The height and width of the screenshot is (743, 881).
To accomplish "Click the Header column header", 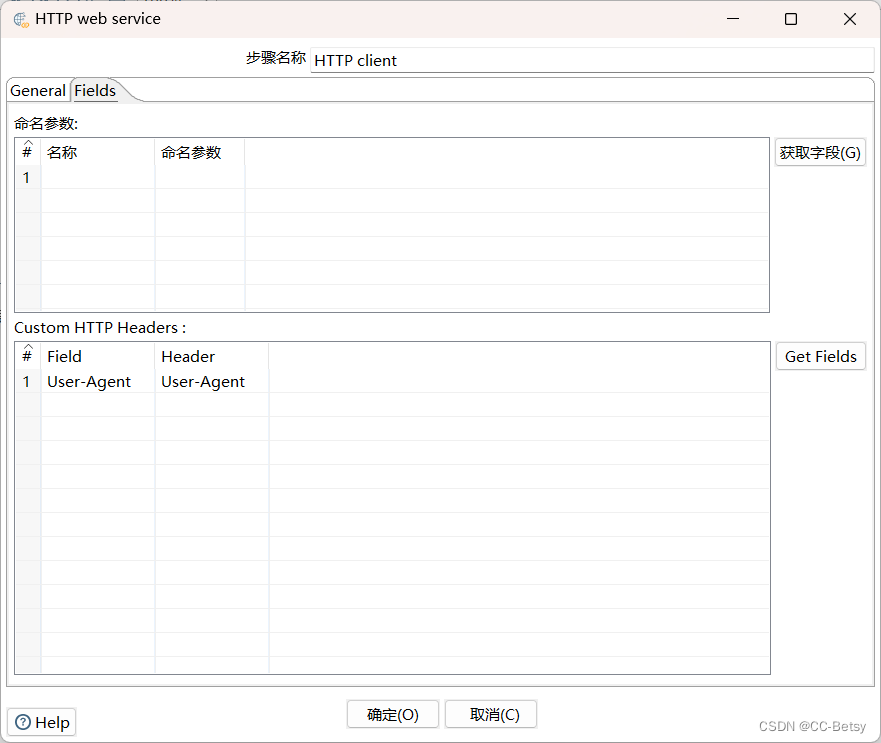I will pos(188,356).
